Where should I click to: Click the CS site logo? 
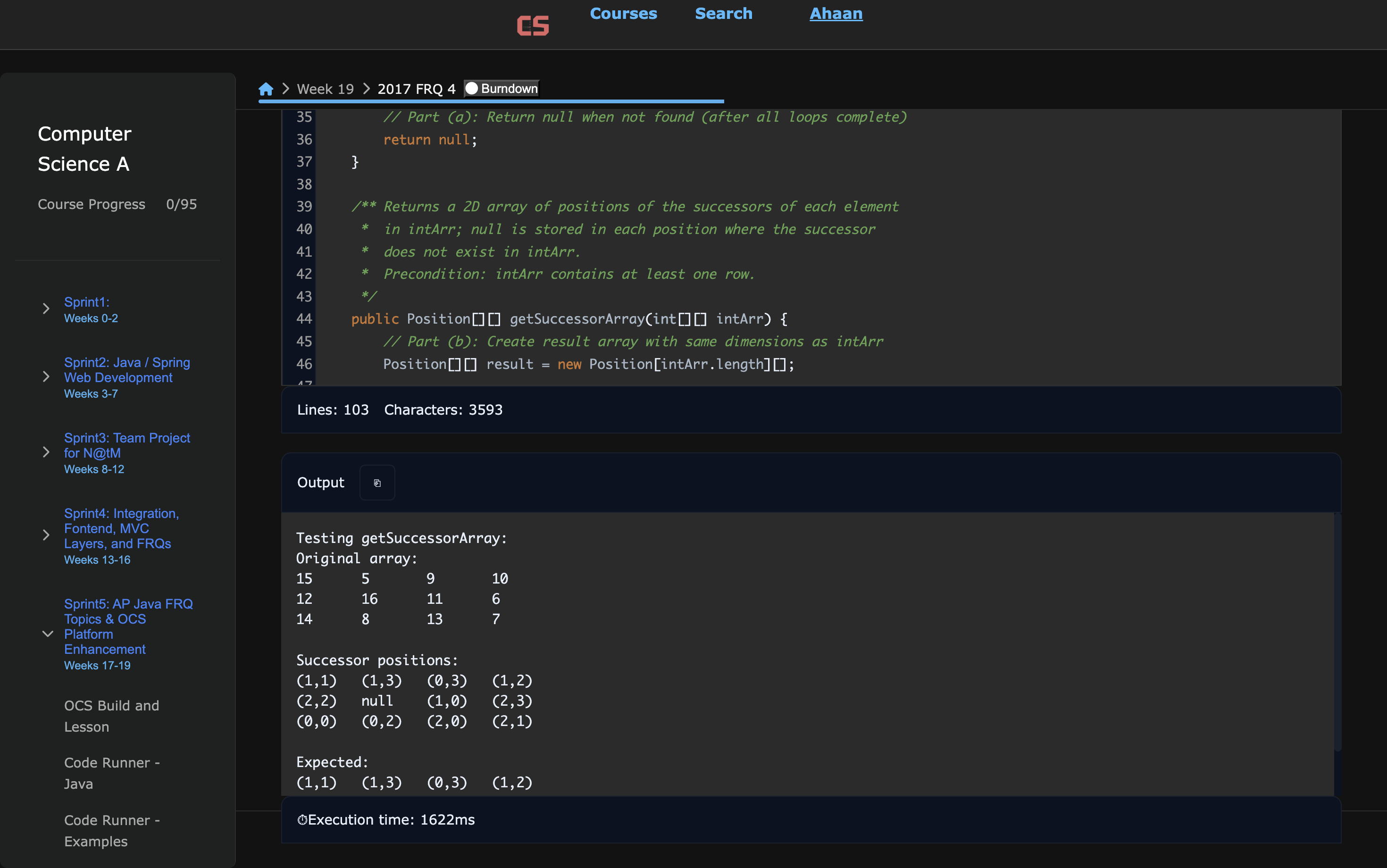pyautogui.click(x=533, y=26)
